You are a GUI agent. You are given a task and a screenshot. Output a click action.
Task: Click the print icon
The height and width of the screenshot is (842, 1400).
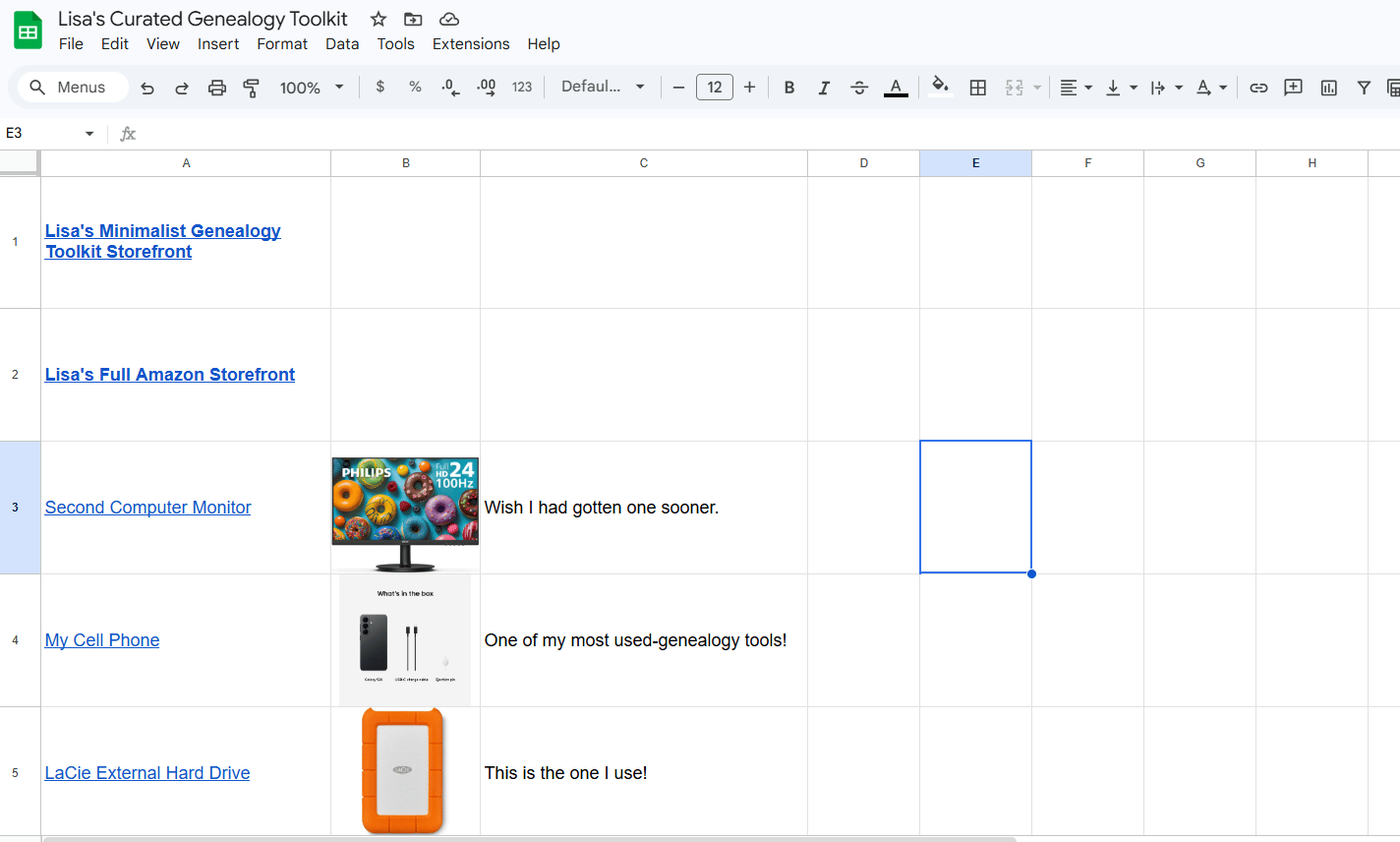click(217, 88)
